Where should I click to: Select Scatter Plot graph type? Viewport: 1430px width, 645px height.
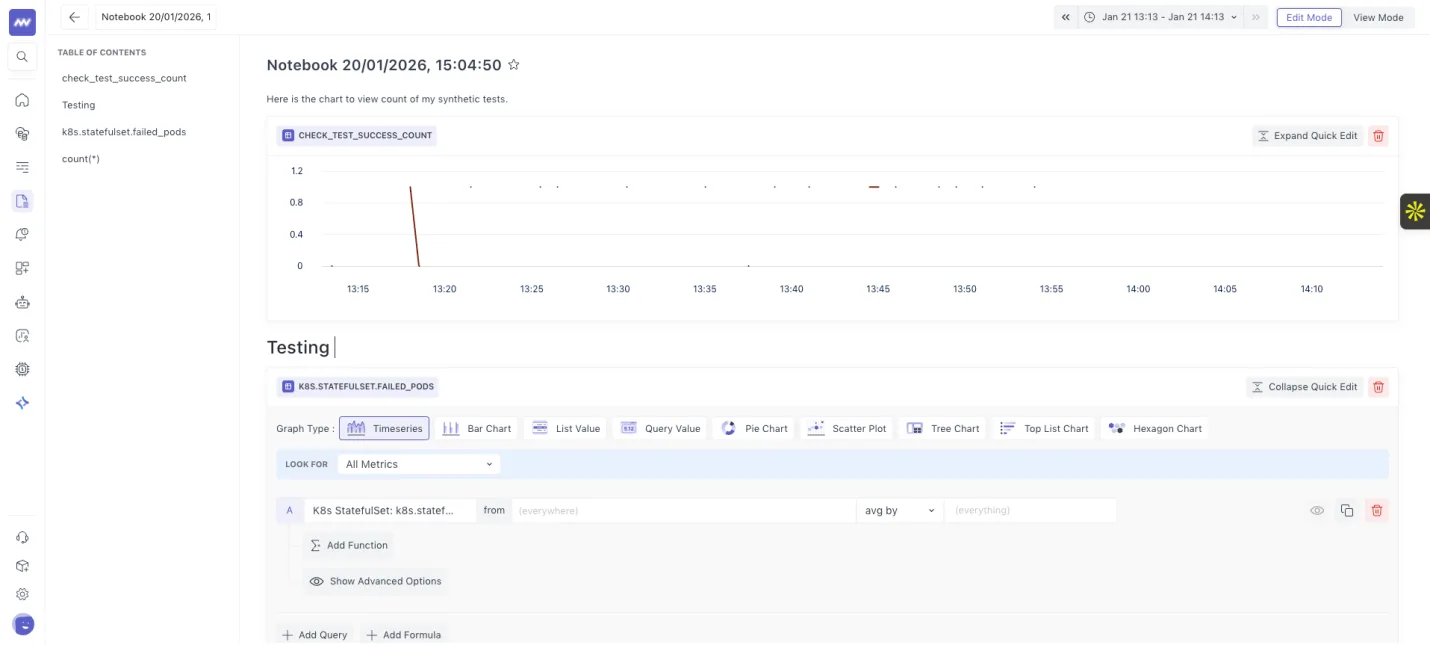tap(847, 428)
